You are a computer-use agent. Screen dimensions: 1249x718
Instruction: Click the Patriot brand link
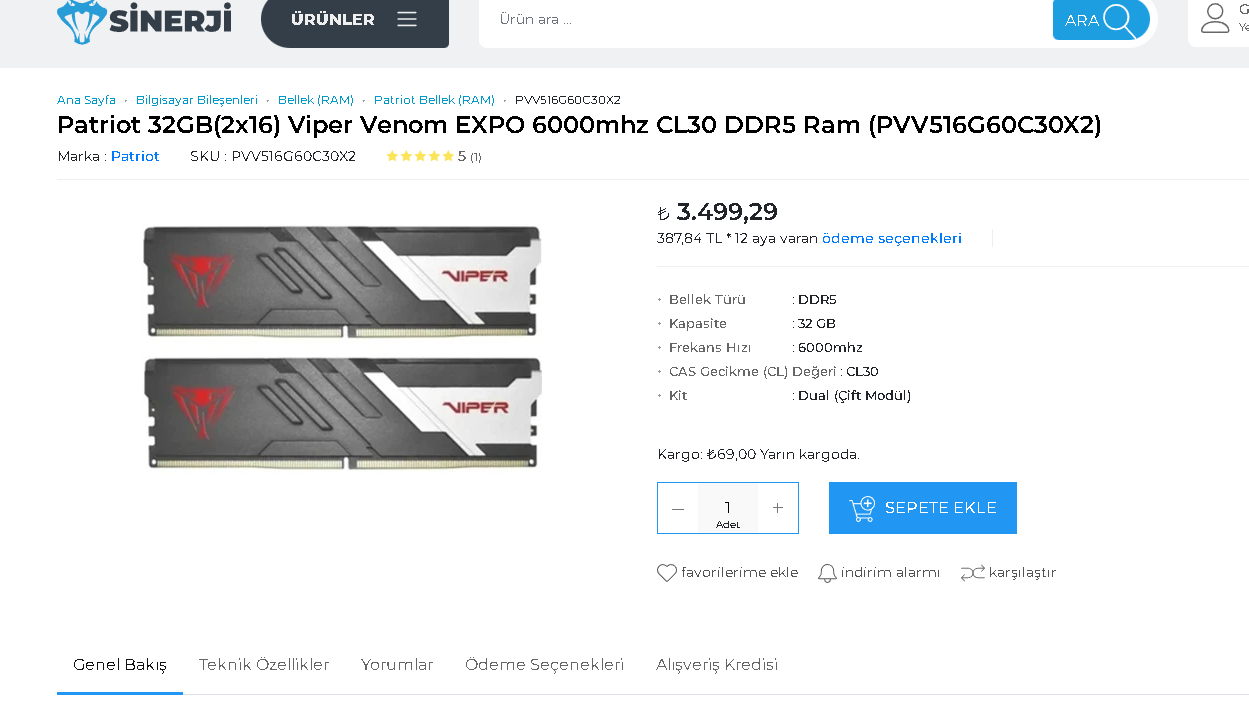point(135,156)
